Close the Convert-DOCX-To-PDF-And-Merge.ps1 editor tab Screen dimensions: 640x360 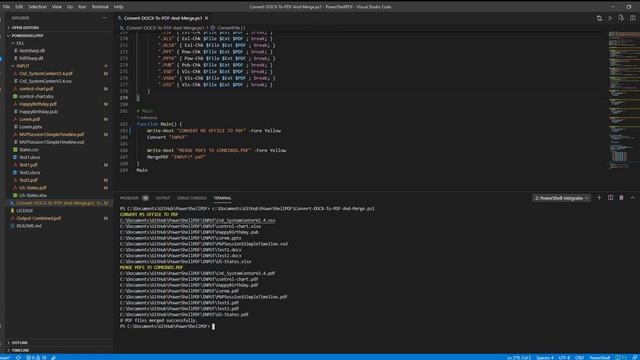pyautogui.click(x=207, y=18)
